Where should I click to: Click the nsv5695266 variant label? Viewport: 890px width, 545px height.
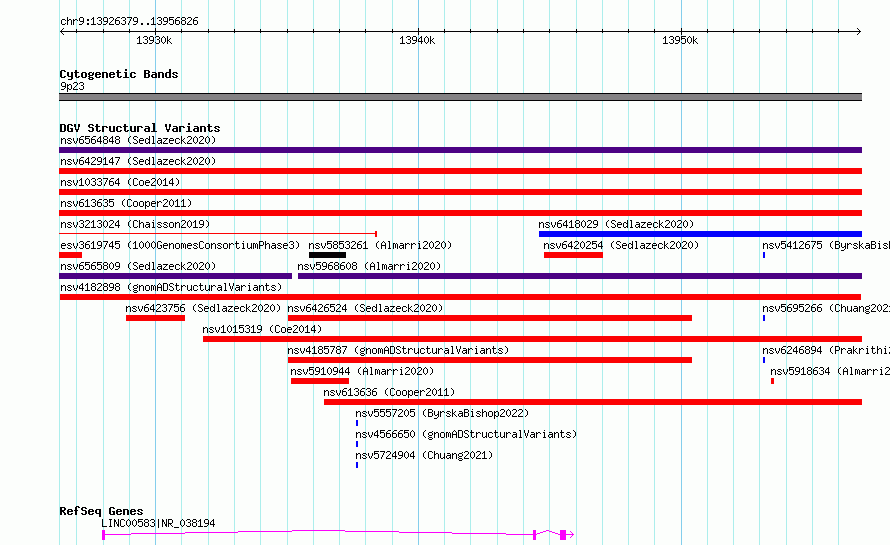pyautogui.click(x=826, y=308)
